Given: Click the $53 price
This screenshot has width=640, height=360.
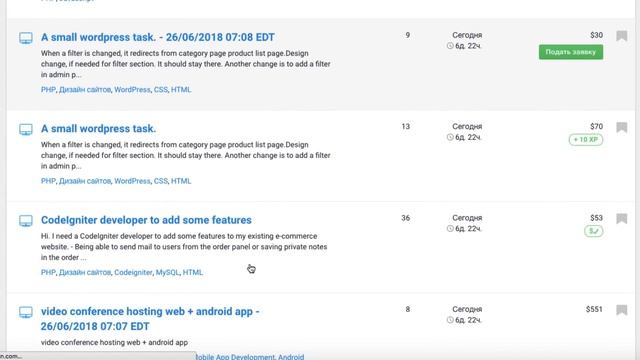Looking at the screenshot, I should 596,218.
